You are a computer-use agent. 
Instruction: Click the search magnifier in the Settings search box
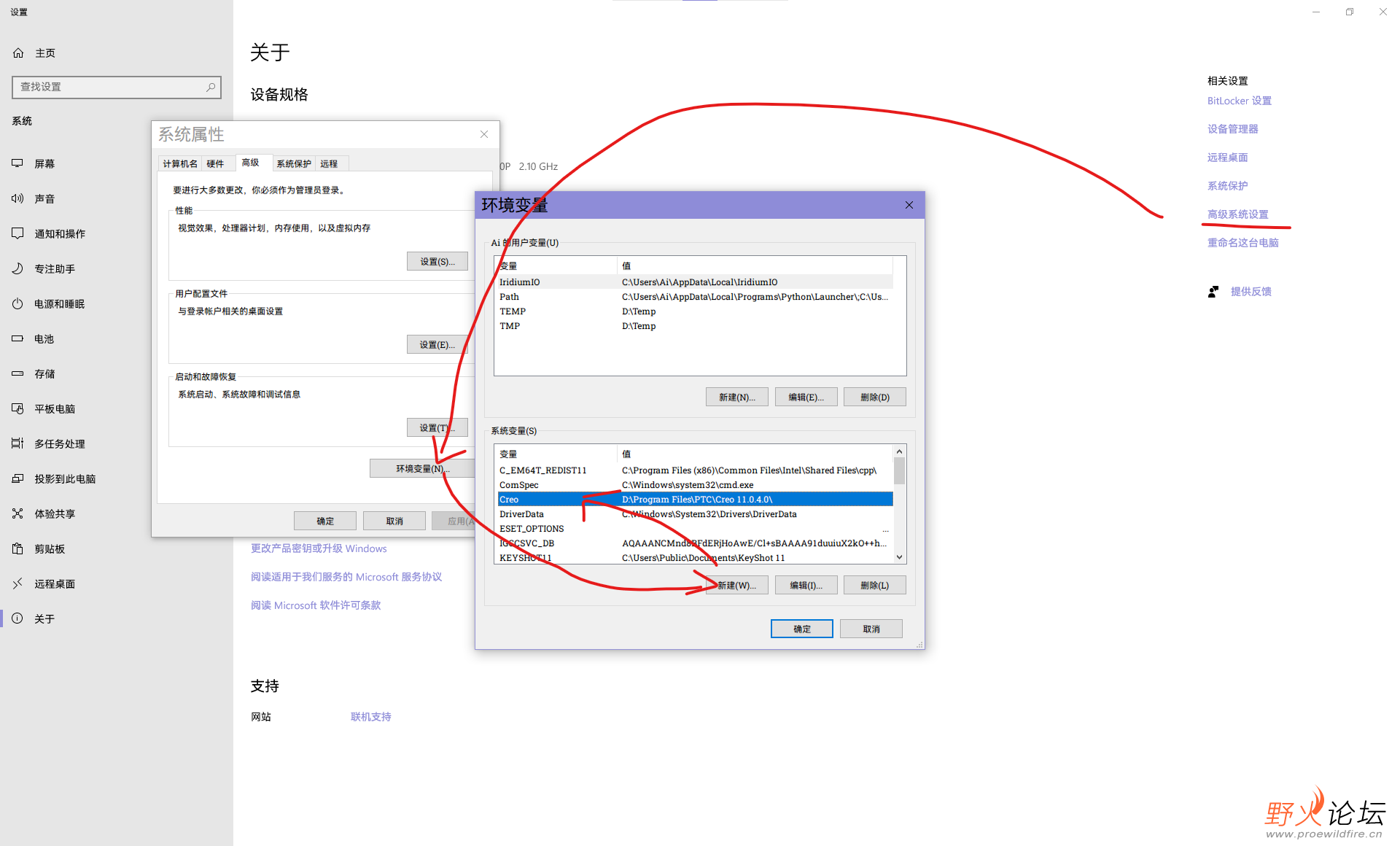coord(211,87)
